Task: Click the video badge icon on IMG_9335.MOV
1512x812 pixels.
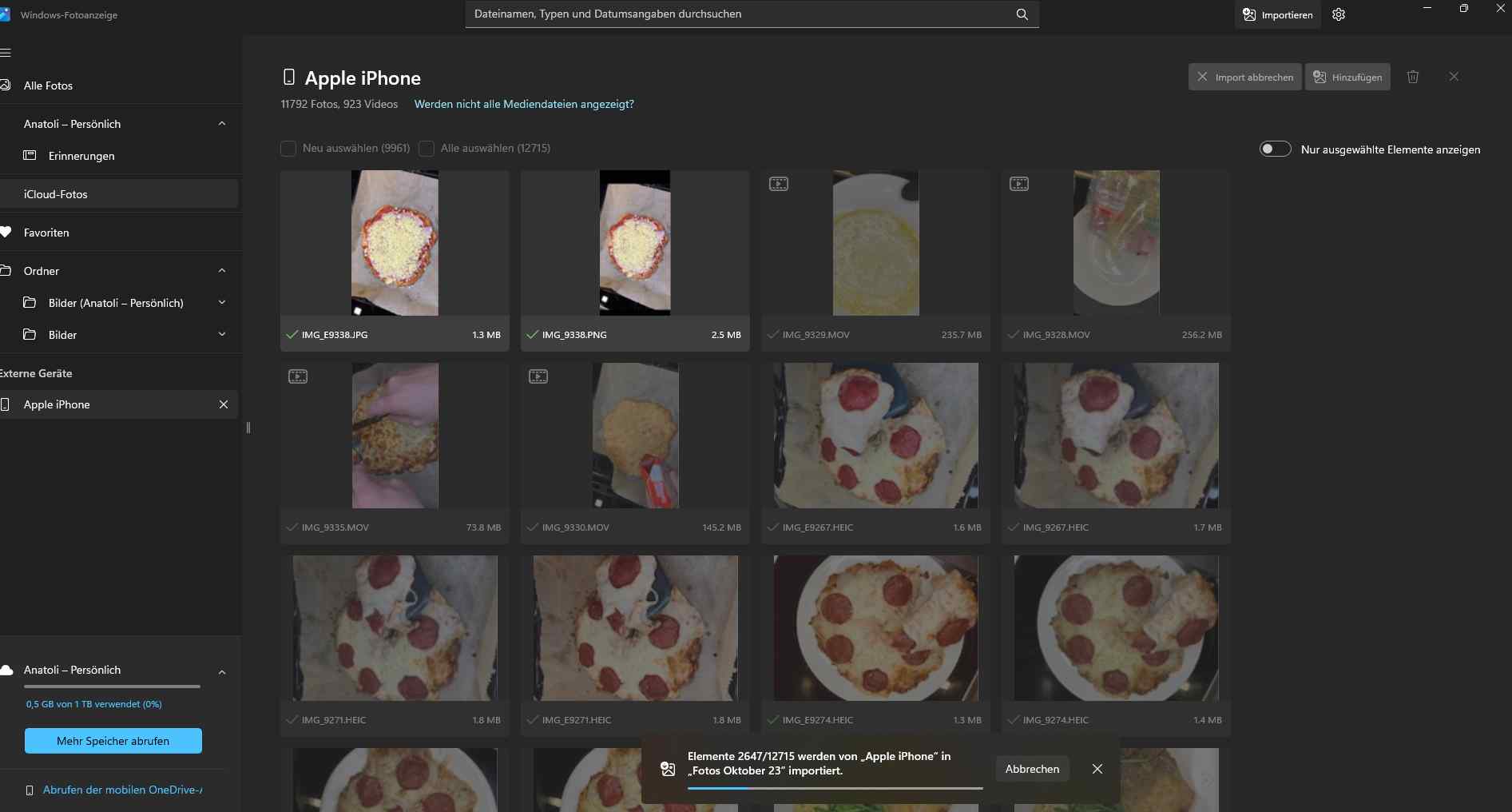Action: point(298,376)
